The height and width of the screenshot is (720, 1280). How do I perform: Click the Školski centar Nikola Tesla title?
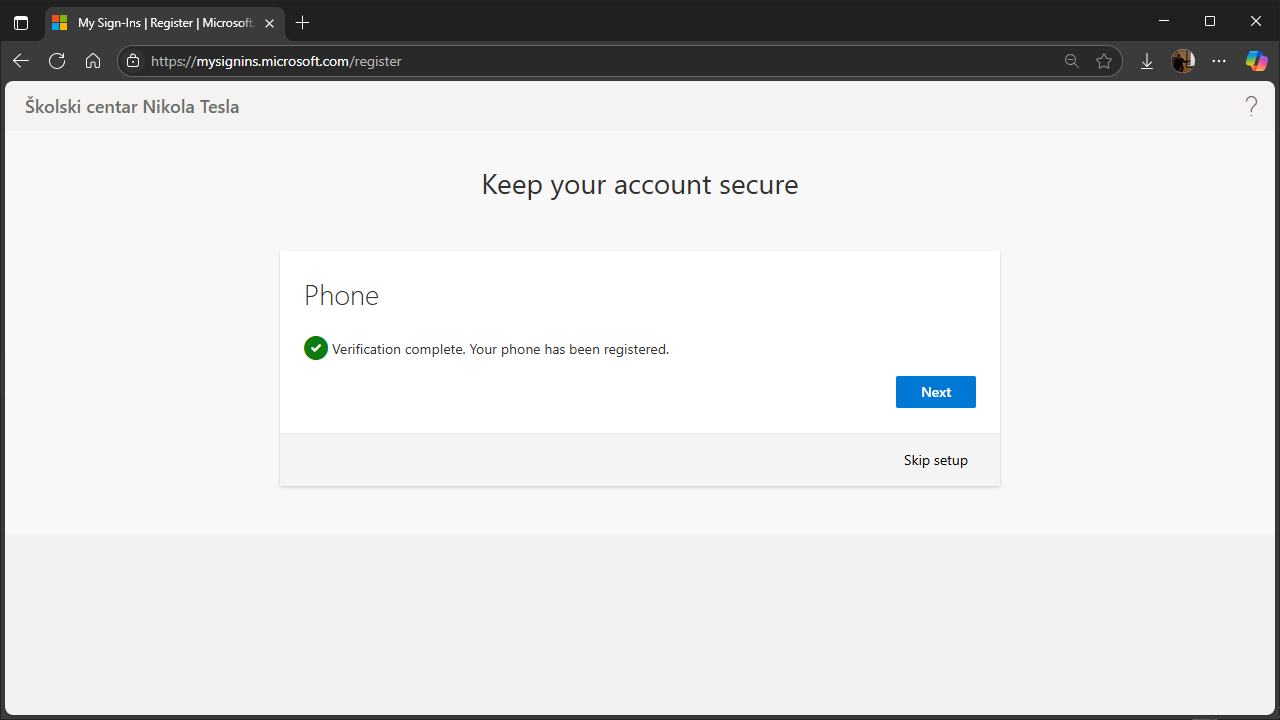click(132, 106)
